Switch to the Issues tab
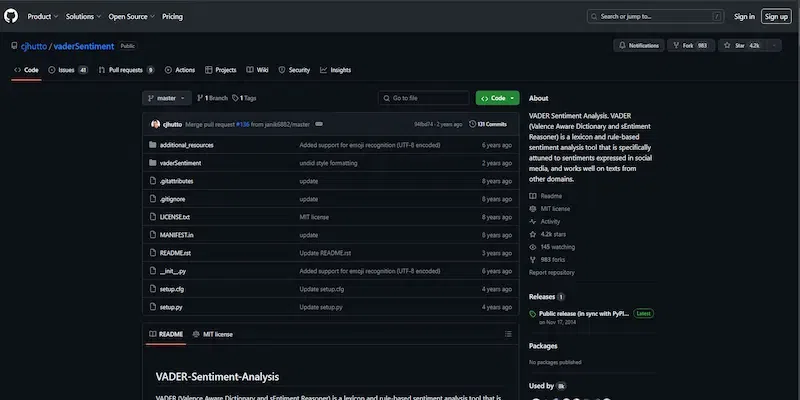 pyautogui.click(x=68, y=70)
